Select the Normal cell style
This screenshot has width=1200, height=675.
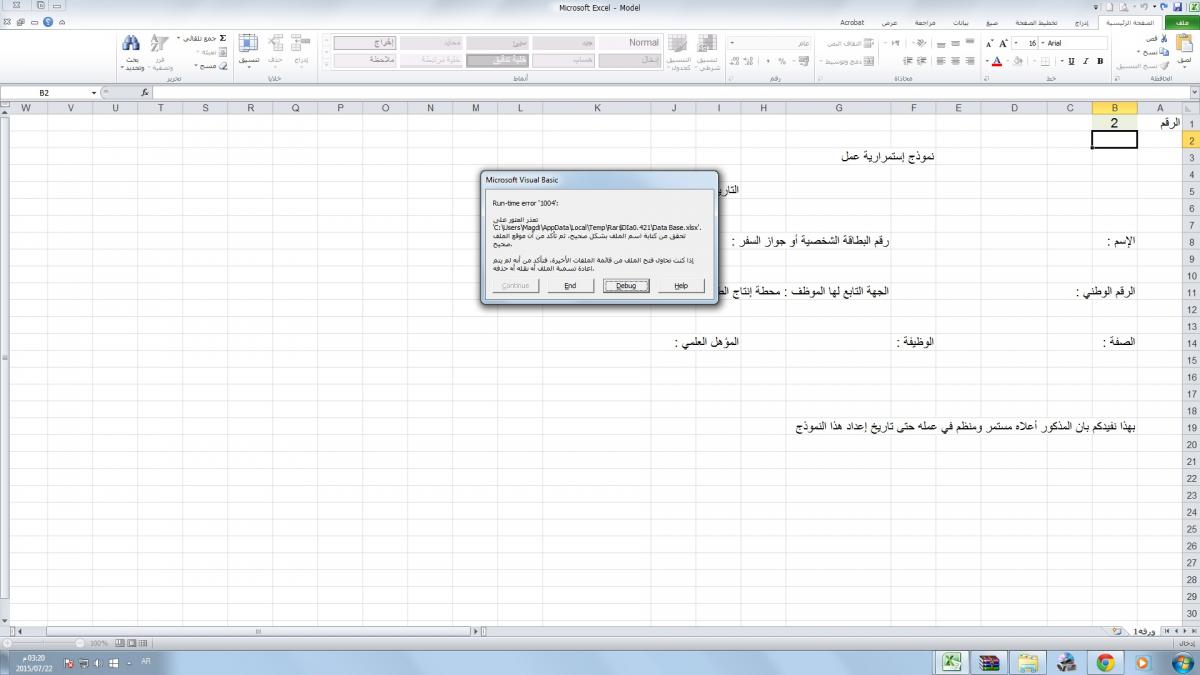pos(630,43)
